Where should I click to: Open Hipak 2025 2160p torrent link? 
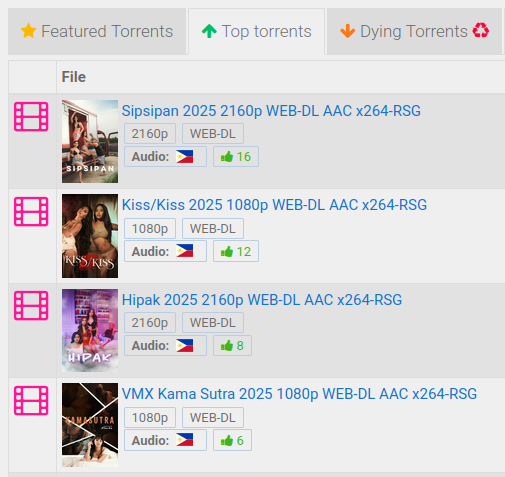point(262,300)
